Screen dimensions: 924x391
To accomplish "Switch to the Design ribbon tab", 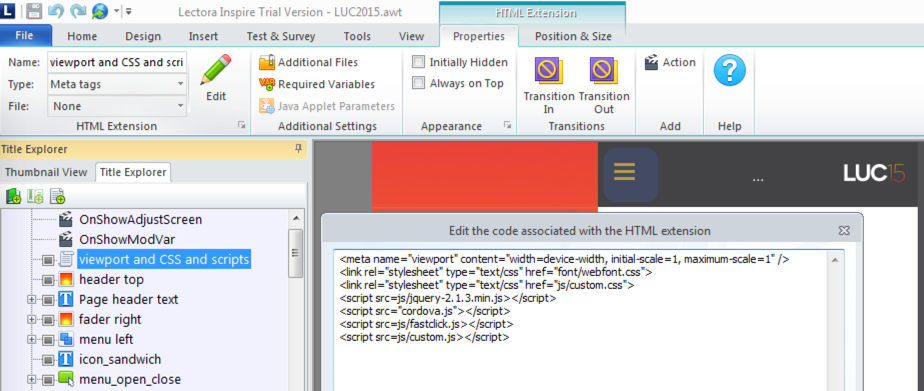I will 143,37.
